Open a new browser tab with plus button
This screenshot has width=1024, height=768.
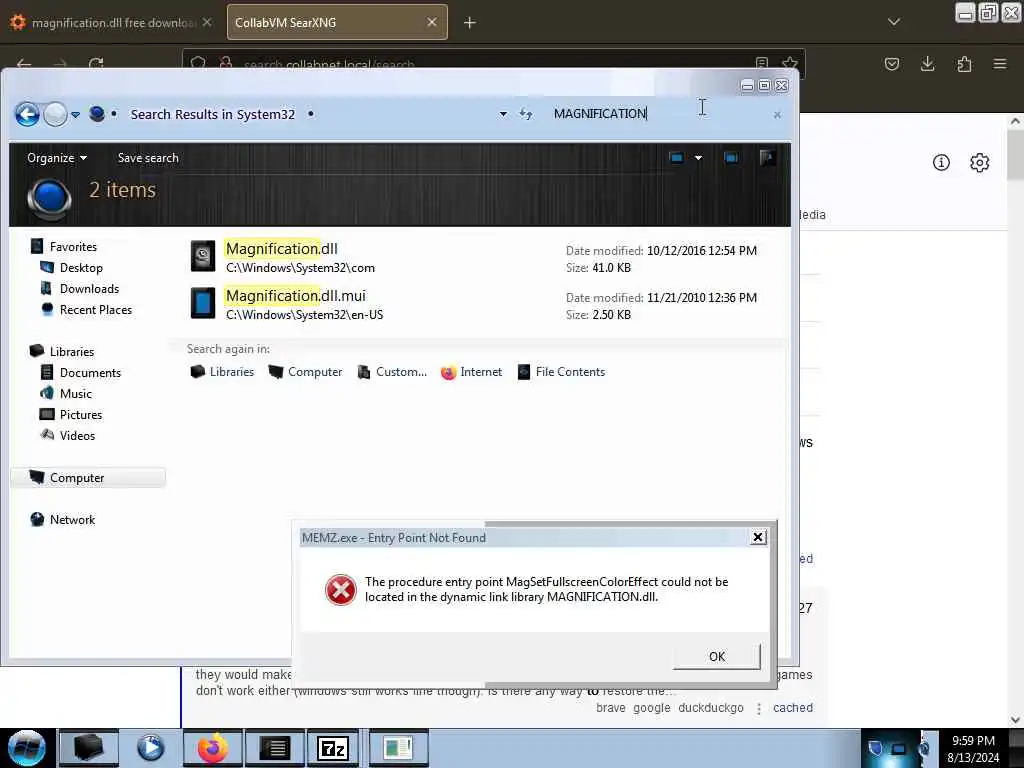470,23
